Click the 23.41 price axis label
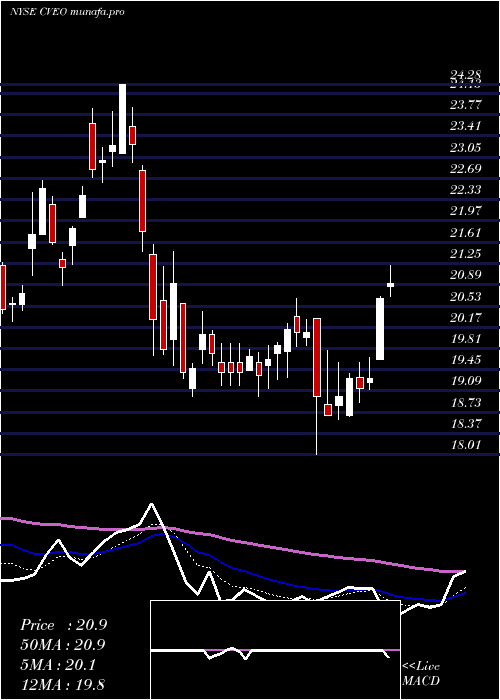 [466, 126]
